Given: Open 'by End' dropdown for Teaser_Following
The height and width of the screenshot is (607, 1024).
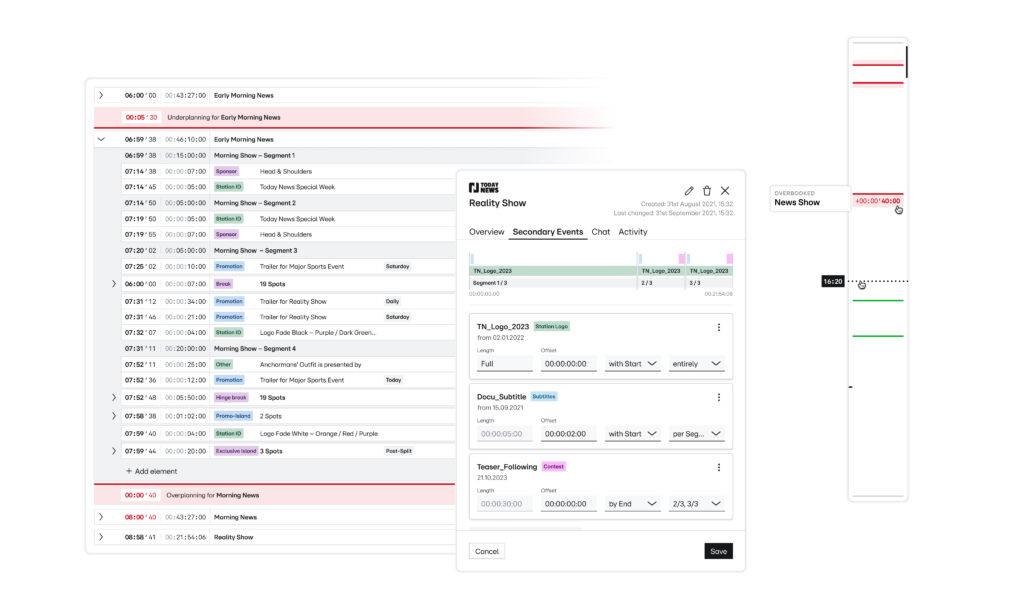Looking at the screenshot, I should [x=632, y=504].
